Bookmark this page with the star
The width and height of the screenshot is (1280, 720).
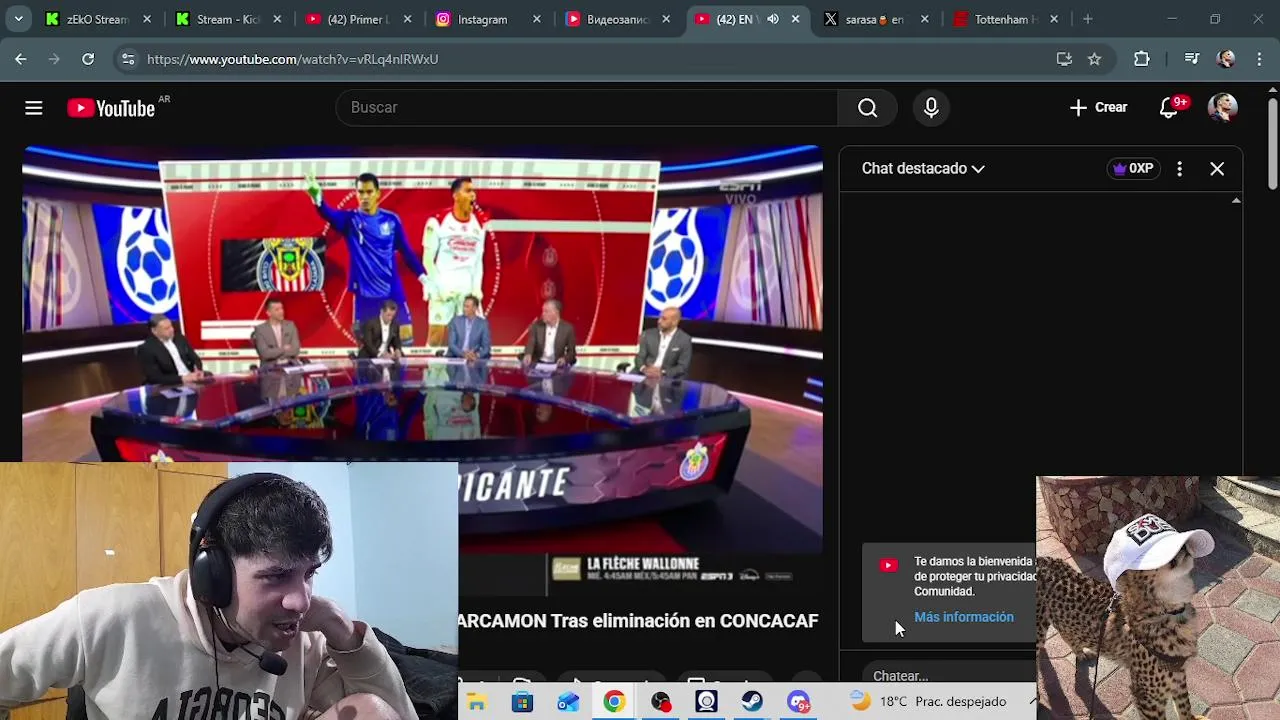[x=1094, y=59]
